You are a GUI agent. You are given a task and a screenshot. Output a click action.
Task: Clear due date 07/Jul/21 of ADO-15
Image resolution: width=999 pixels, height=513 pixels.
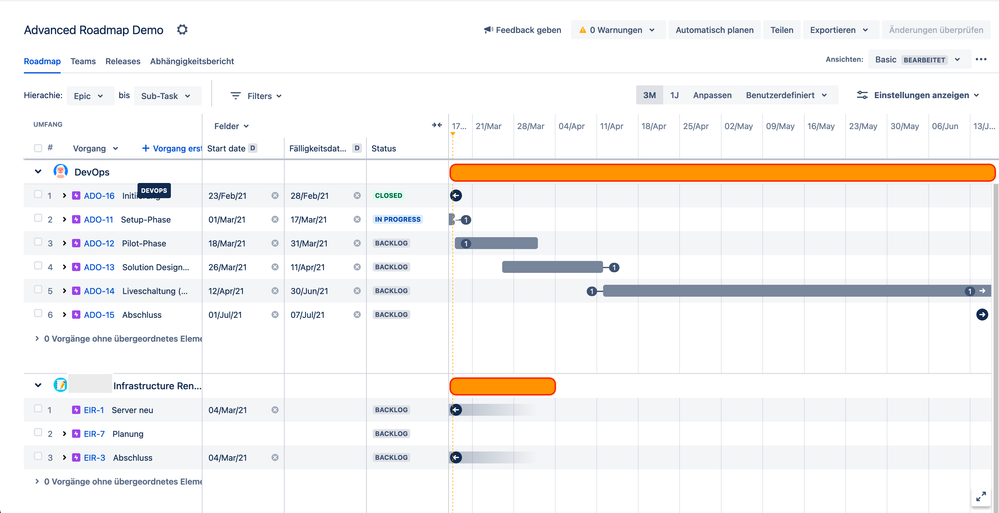357,315
